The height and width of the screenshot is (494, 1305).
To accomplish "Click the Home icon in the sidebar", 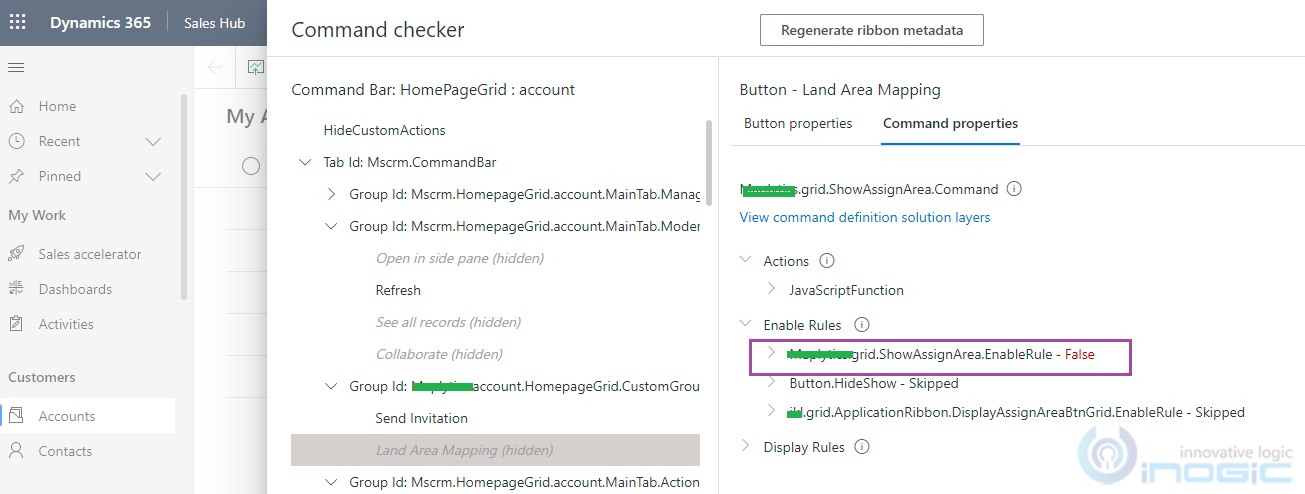I will point(16,106).
